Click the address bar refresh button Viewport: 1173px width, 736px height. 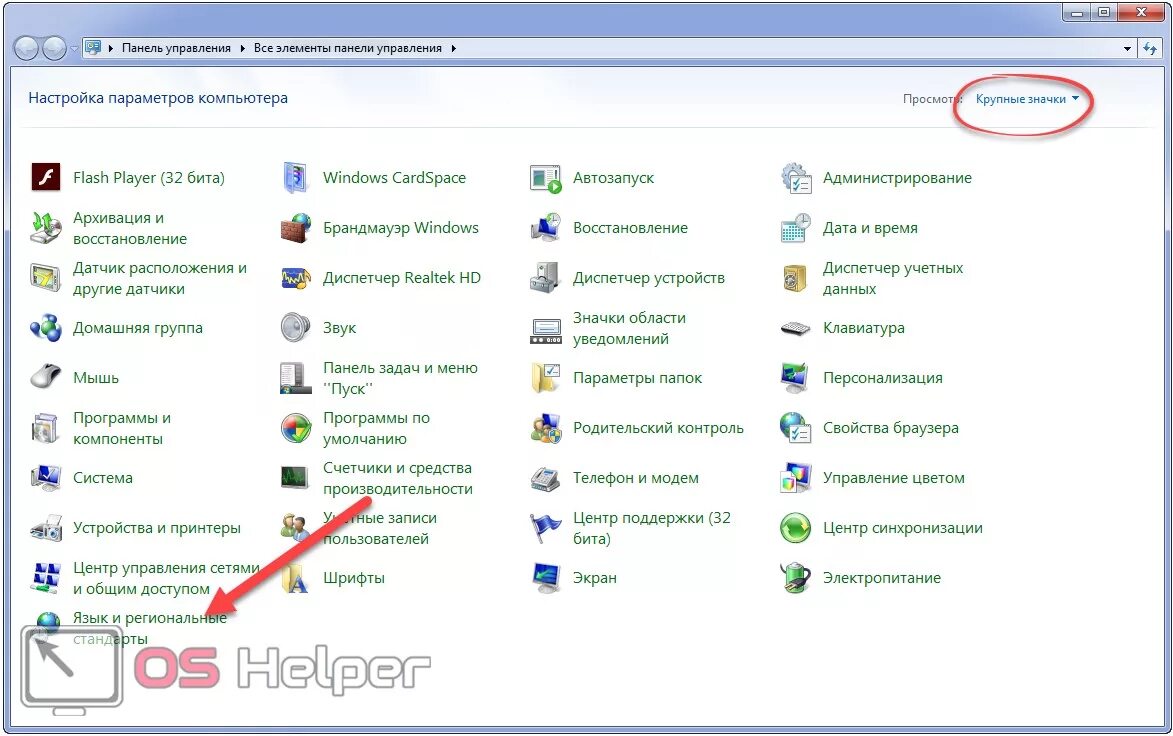(1150, 49)
